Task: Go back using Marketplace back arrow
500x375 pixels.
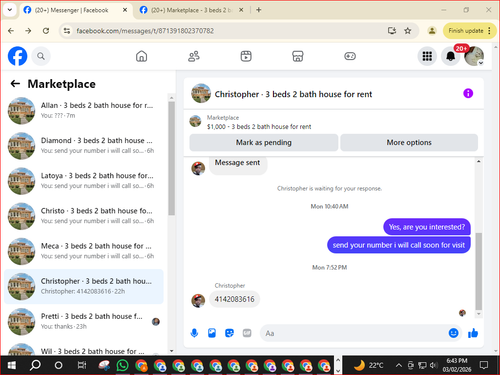Action: 15,84
